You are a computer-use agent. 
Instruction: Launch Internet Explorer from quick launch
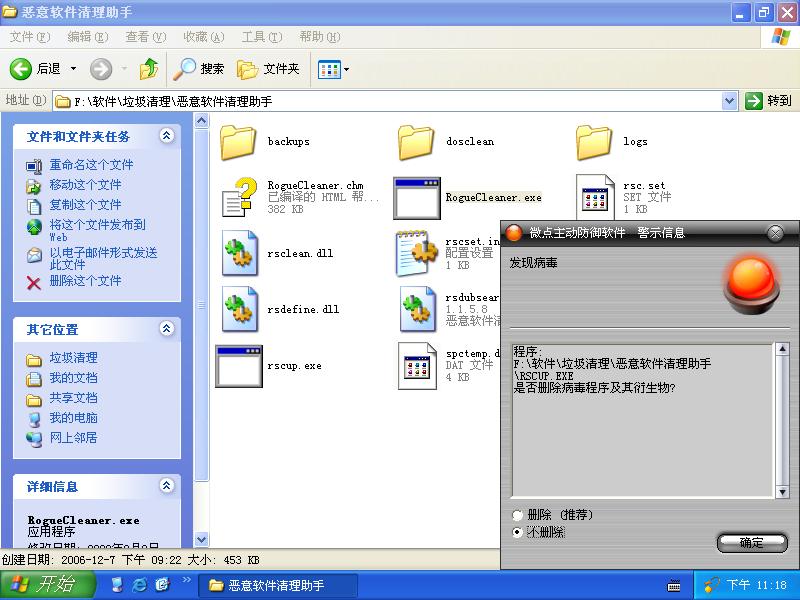click(x=139, y=585)
